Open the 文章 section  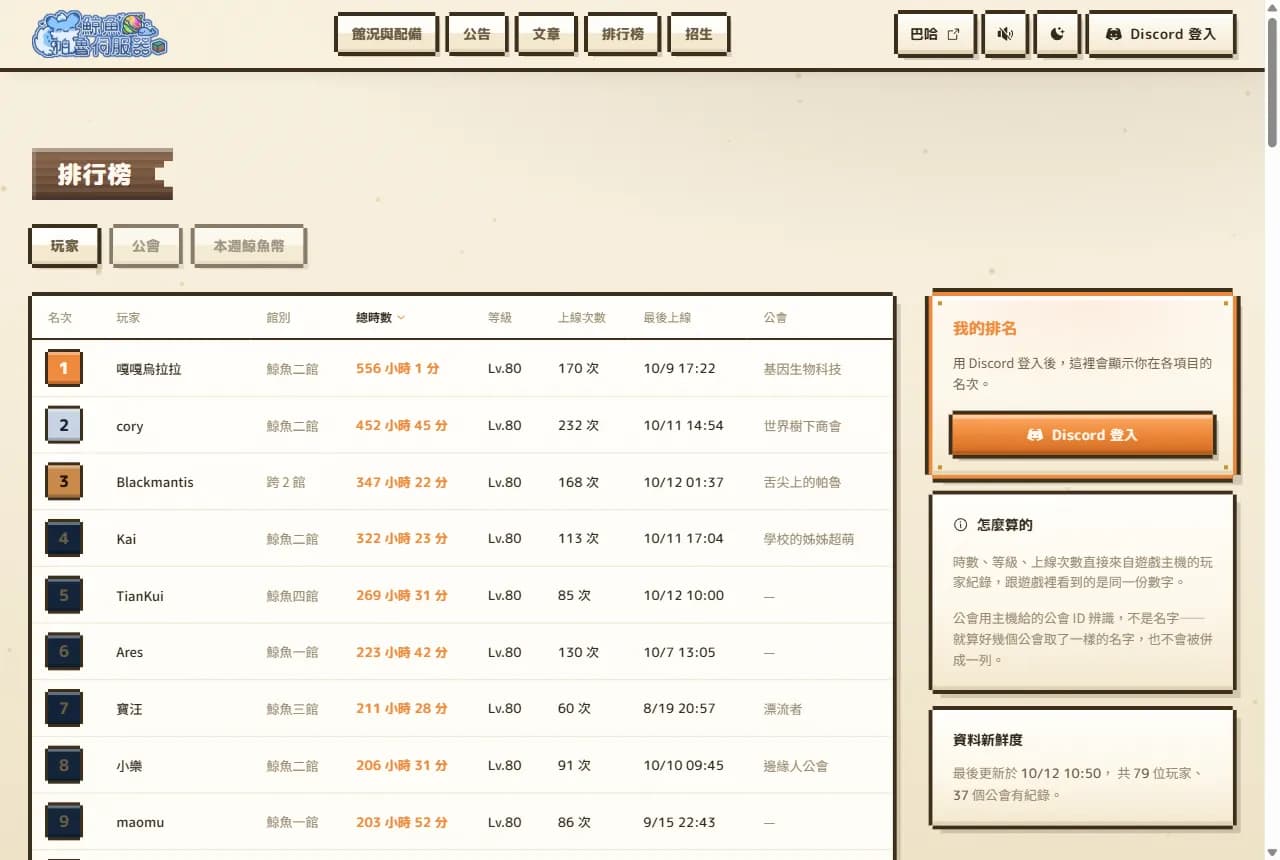[x=546, y=34]
